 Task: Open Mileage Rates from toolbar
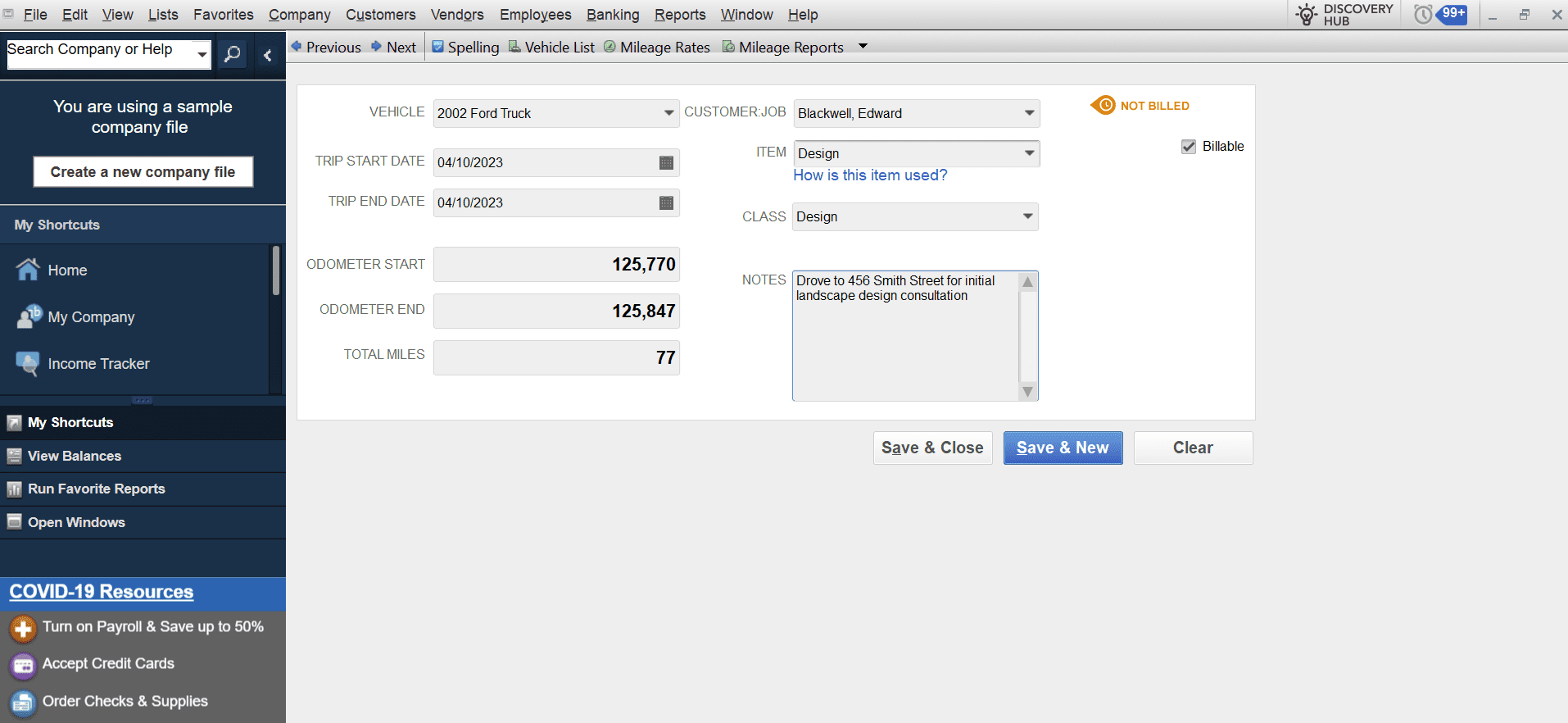tap(657, 47)
